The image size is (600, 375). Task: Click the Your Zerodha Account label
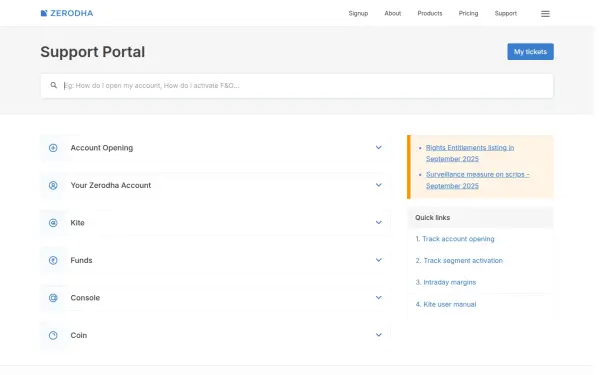(x=111, y=185)
